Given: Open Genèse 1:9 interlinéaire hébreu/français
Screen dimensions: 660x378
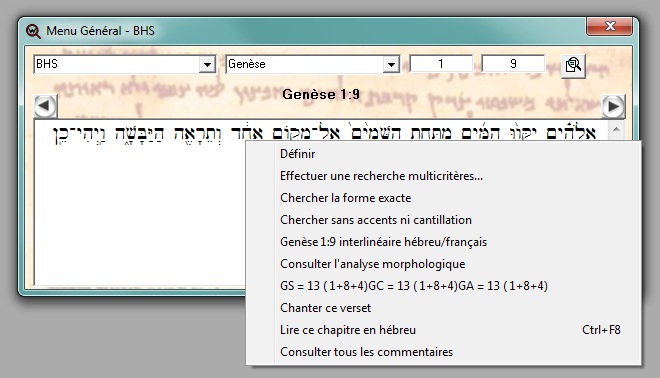Looking at the screenshot, I should coord(444,242).
